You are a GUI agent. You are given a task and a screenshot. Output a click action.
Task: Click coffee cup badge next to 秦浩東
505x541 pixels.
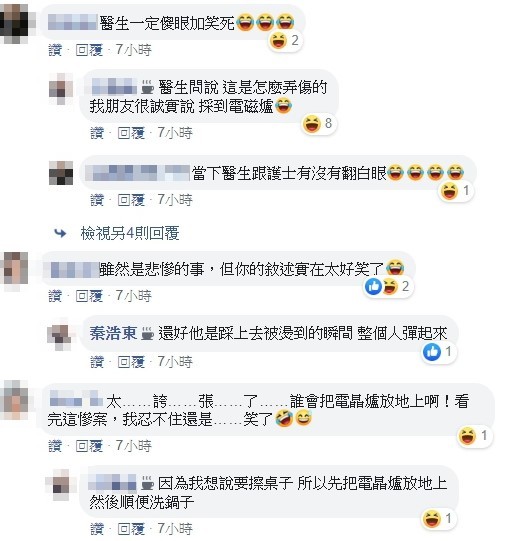click(x=148, y=333)
